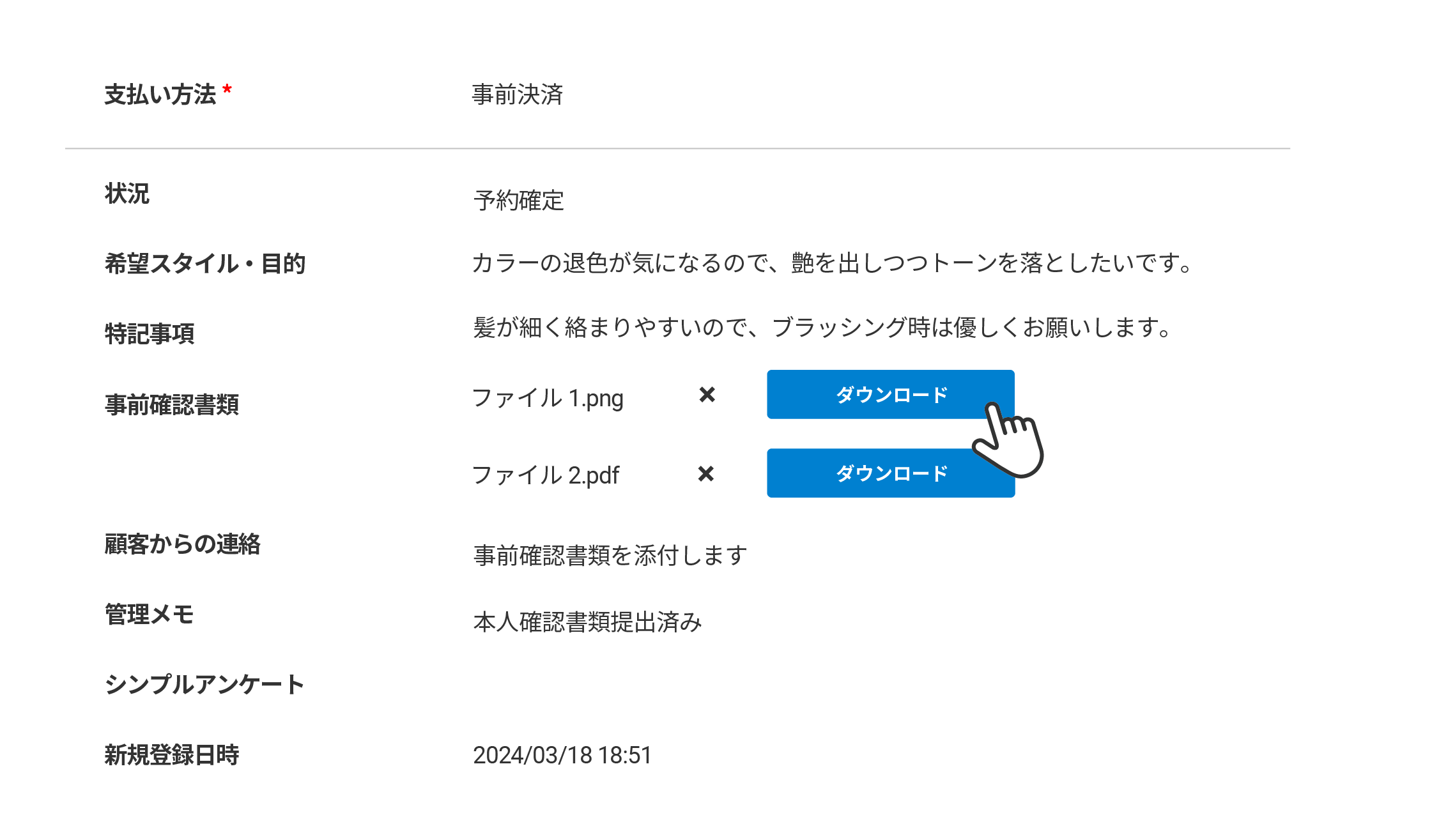This screenshot has width=1432, height=840.
Task: Click the red required asterisk by 支払い方法
Action: click(x=227, y=91)
